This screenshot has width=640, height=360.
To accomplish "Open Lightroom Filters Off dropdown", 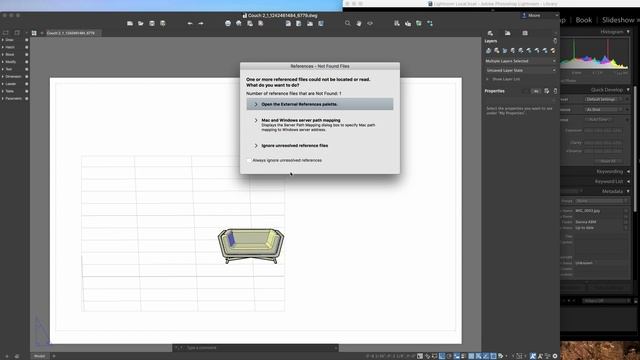I will point(606,301).
